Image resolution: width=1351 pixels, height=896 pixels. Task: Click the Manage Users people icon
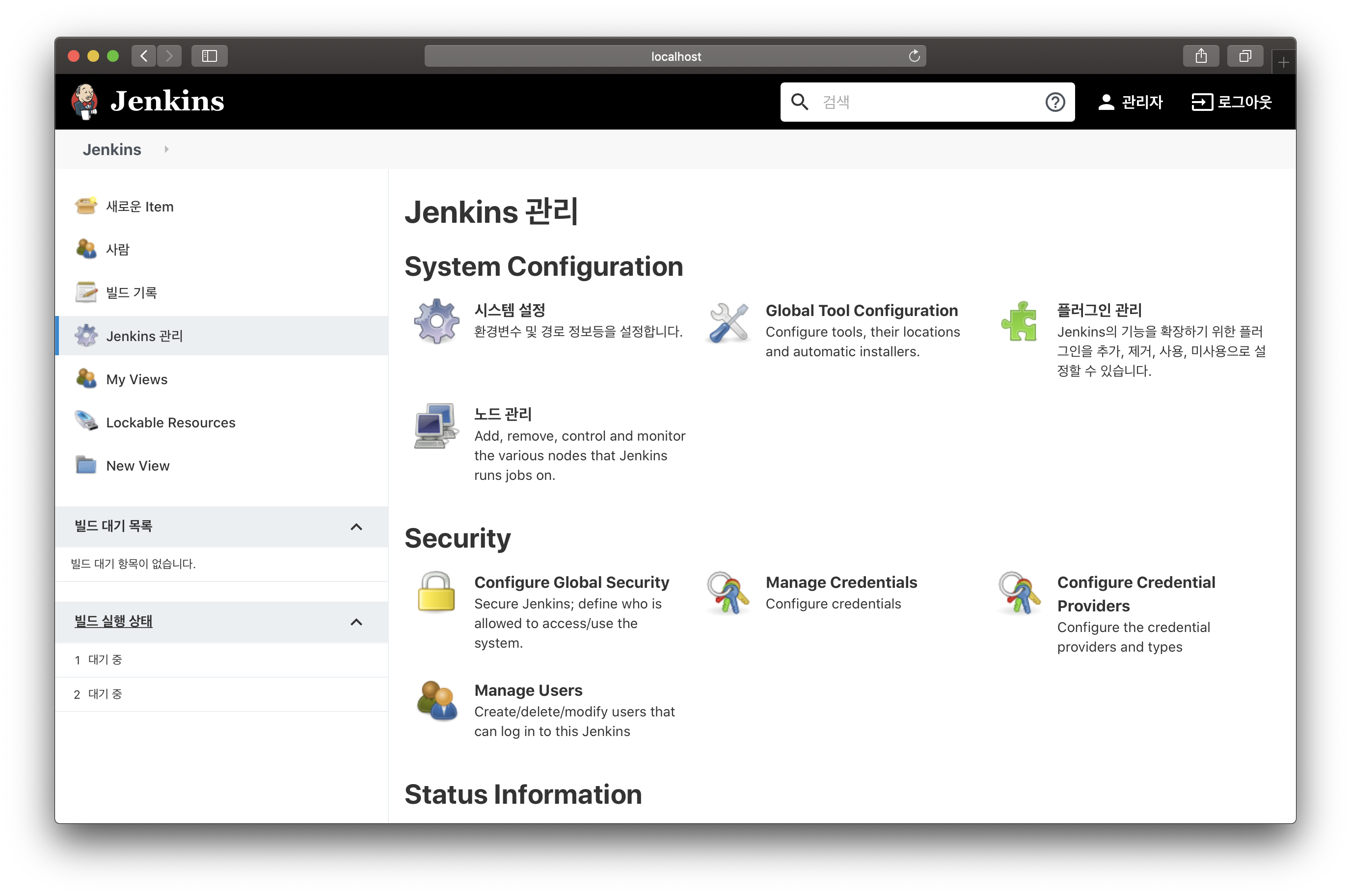(x=436, y=701)
